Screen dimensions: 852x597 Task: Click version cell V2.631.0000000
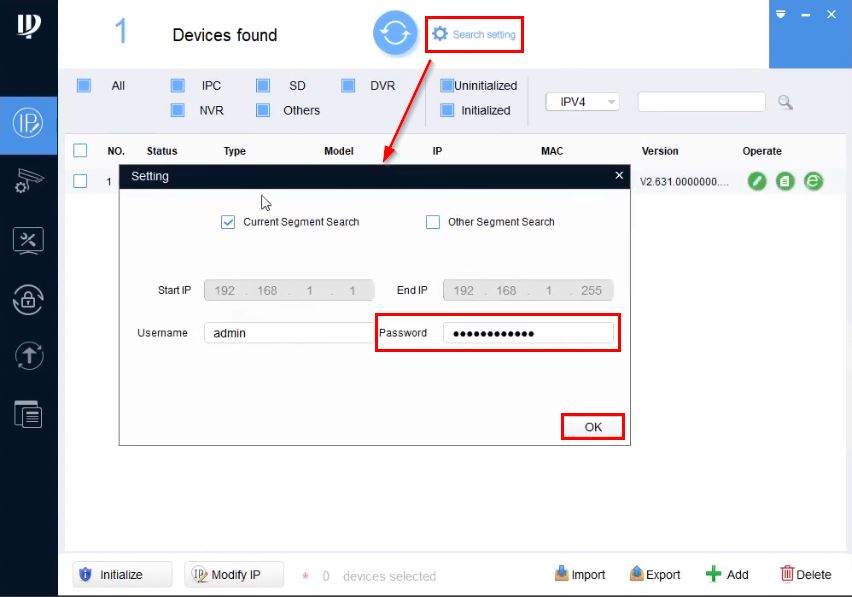[x=684, y=181]
